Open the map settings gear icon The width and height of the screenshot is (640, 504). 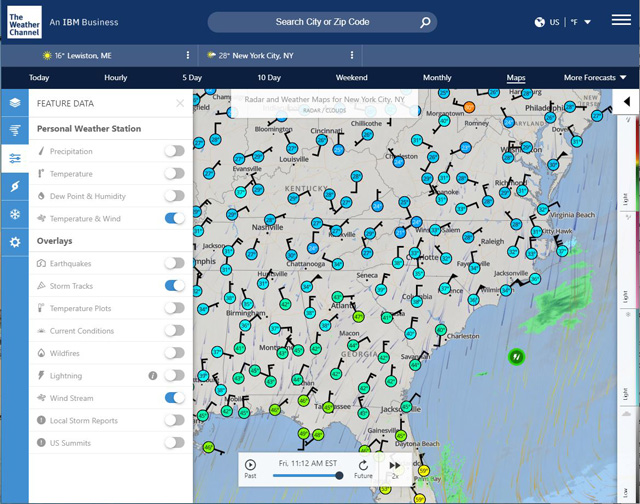(15, 242)
